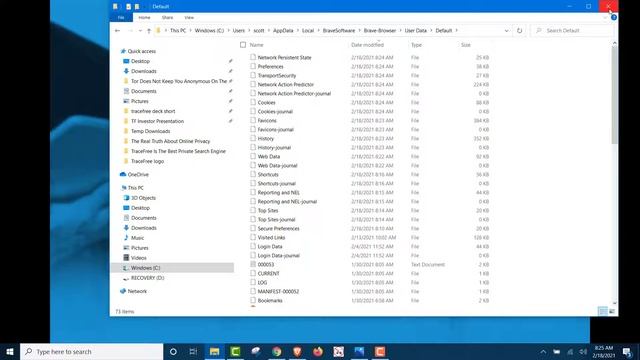Go to Windows (C:) in address bar

click(209, 31)
